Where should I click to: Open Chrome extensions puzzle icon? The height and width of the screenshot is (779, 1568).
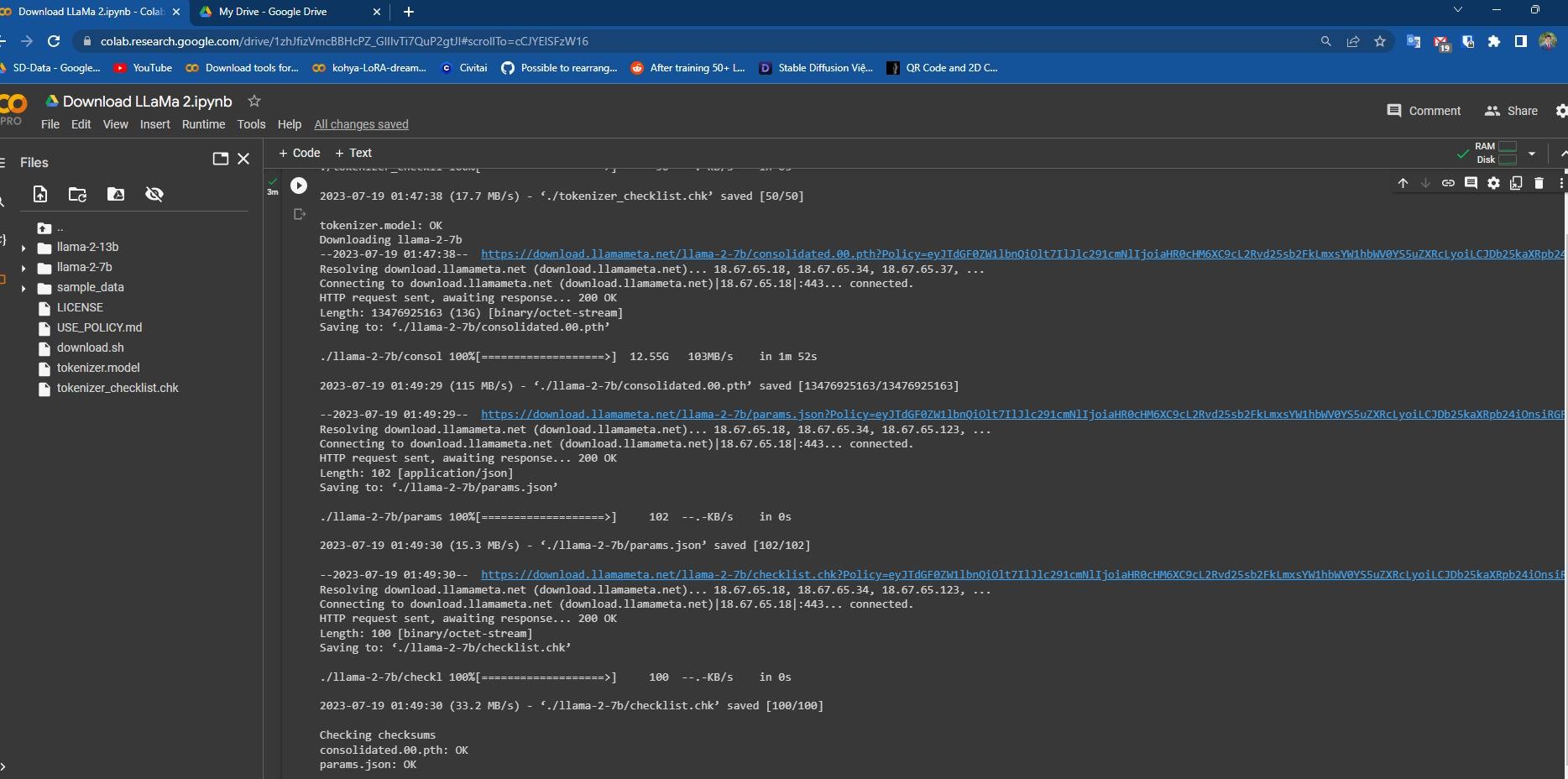point(1494,41)
